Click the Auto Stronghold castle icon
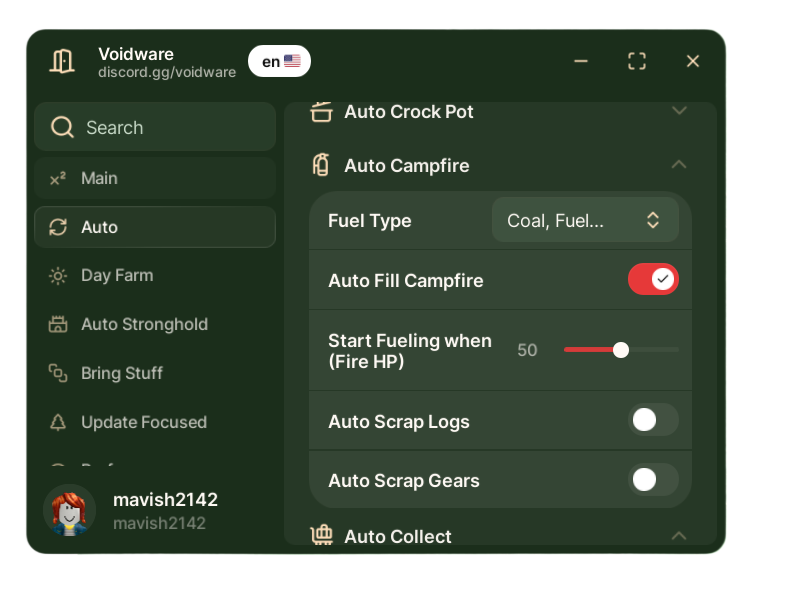This screenshot has height=599, width=793. tap(58, 324)
